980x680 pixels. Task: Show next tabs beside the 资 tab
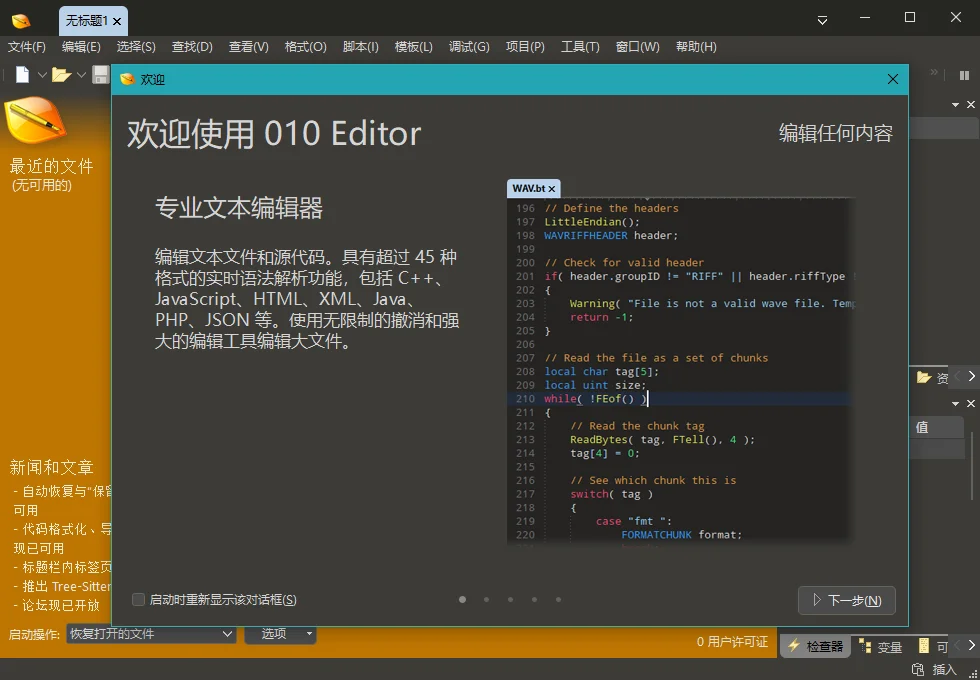971,376
